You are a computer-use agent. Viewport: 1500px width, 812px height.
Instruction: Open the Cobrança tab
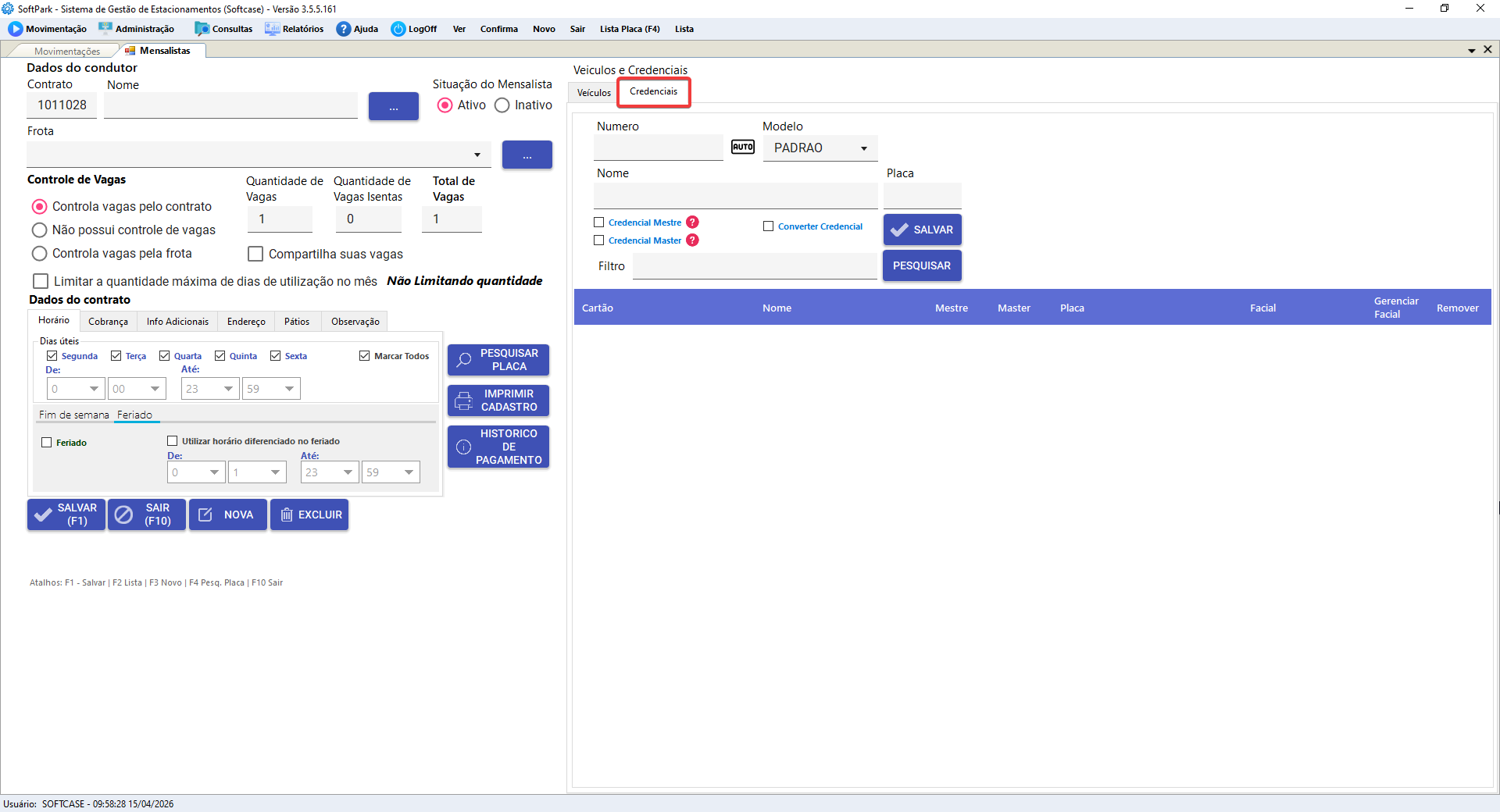[108, 322]
